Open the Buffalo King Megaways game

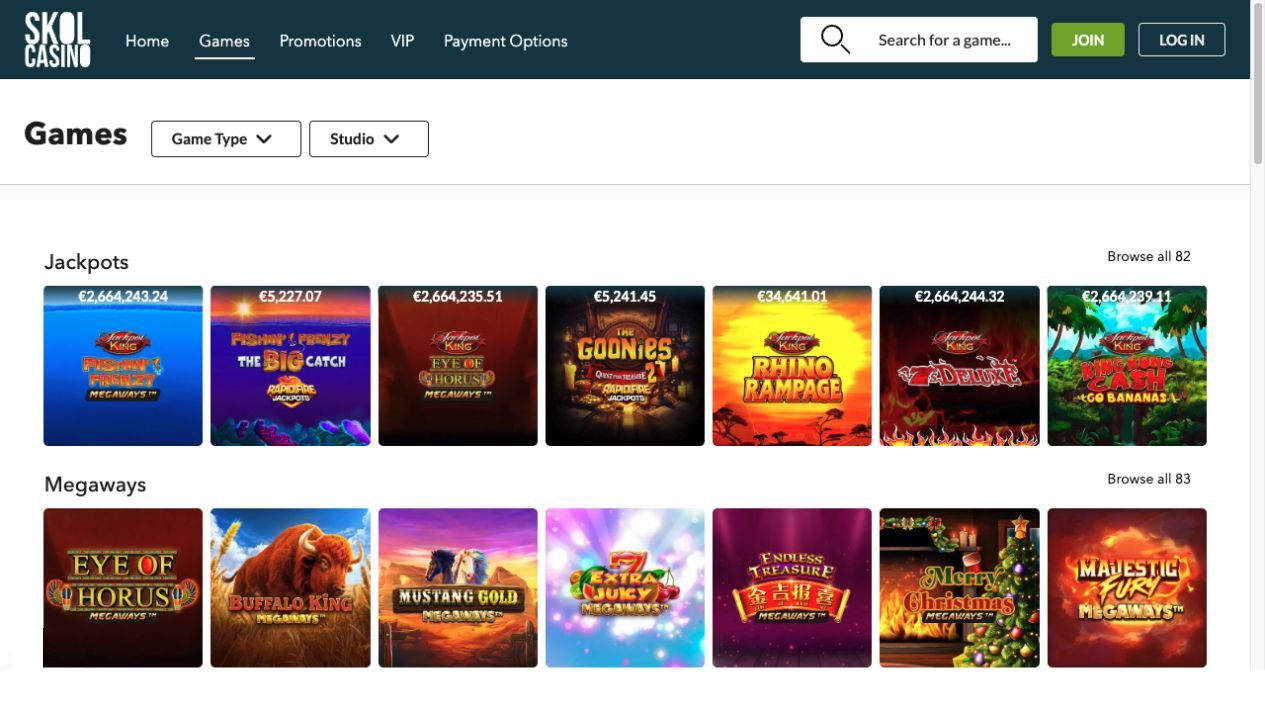(x=290, y=588)
